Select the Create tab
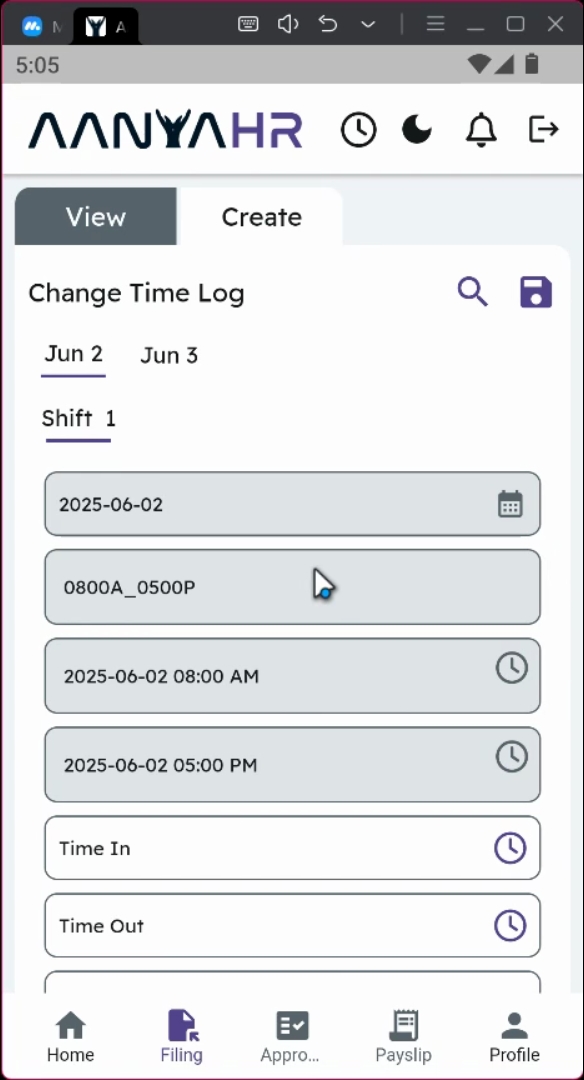 coord(261,216)
